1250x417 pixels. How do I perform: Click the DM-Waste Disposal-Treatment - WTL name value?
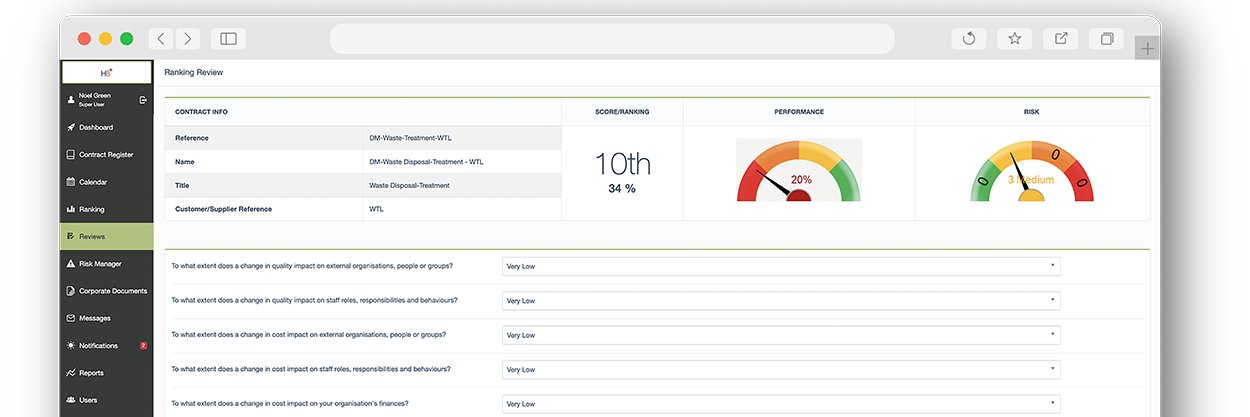click(426, 162)
